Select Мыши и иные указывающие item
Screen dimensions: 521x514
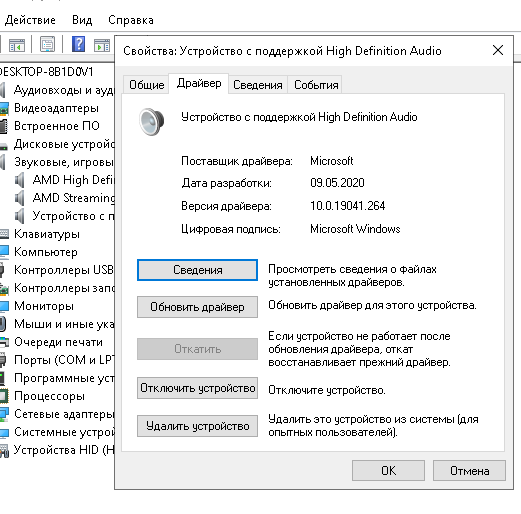pos(64,324)
